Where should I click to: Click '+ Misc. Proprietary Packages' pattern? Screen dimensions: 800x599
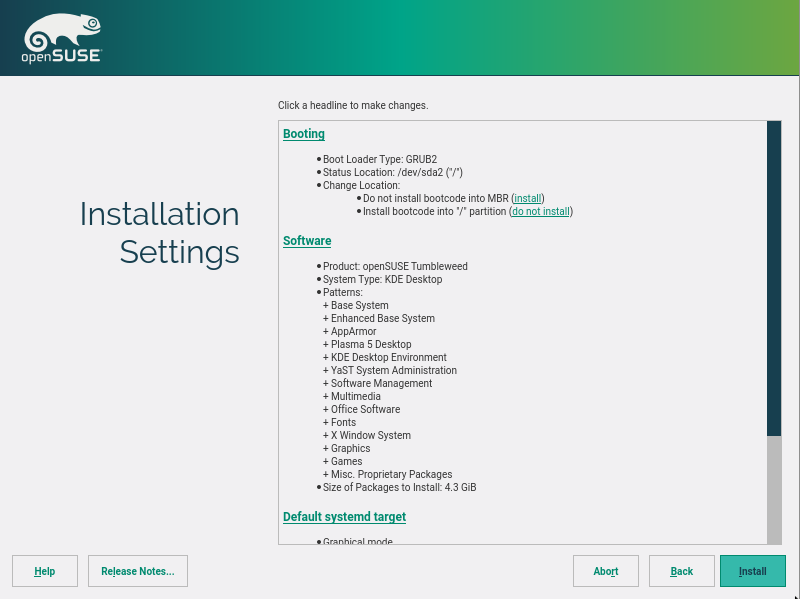(387, 475)
